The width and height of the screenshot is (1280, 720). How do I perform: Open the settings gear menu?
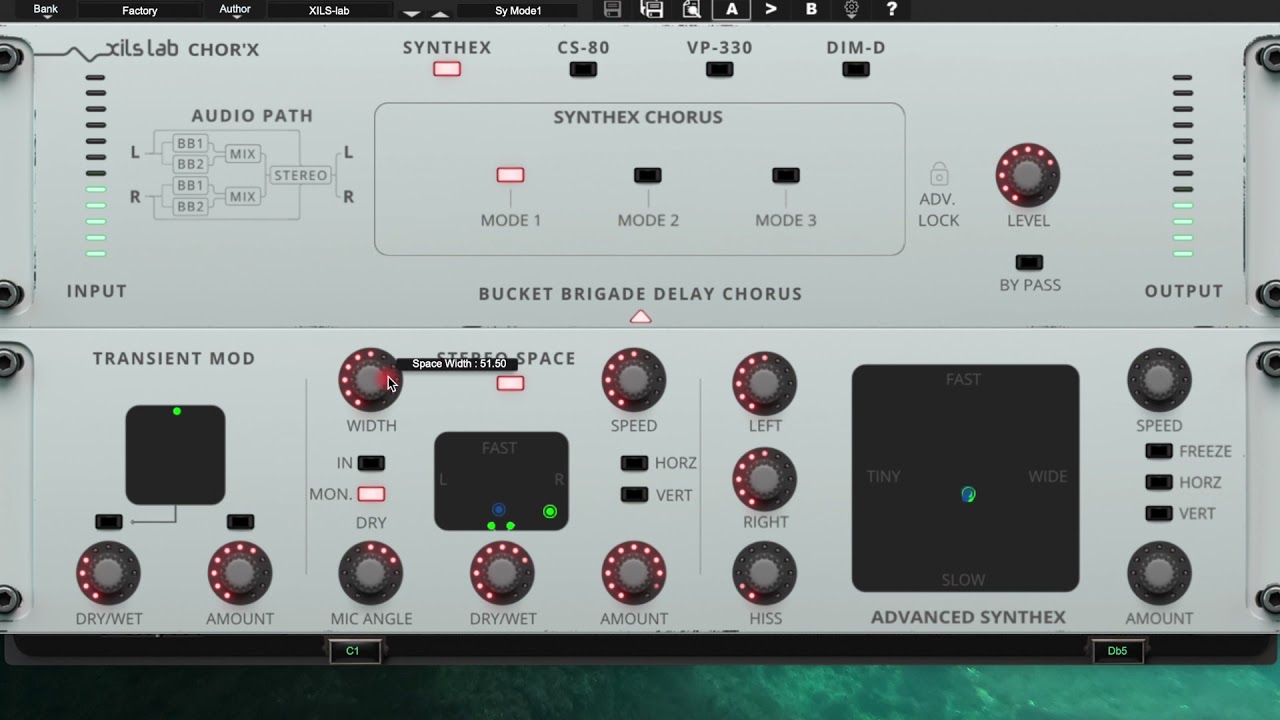point(851,9)
